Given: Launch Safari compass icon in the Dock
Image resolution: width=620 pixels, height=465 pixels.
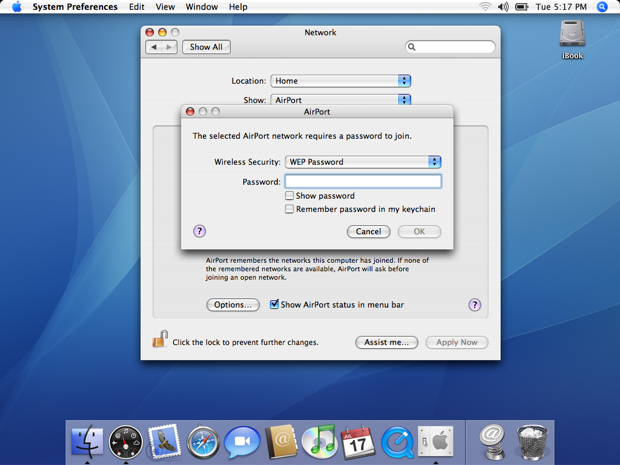Looking at the screenshot, I should tap(203, 442).
